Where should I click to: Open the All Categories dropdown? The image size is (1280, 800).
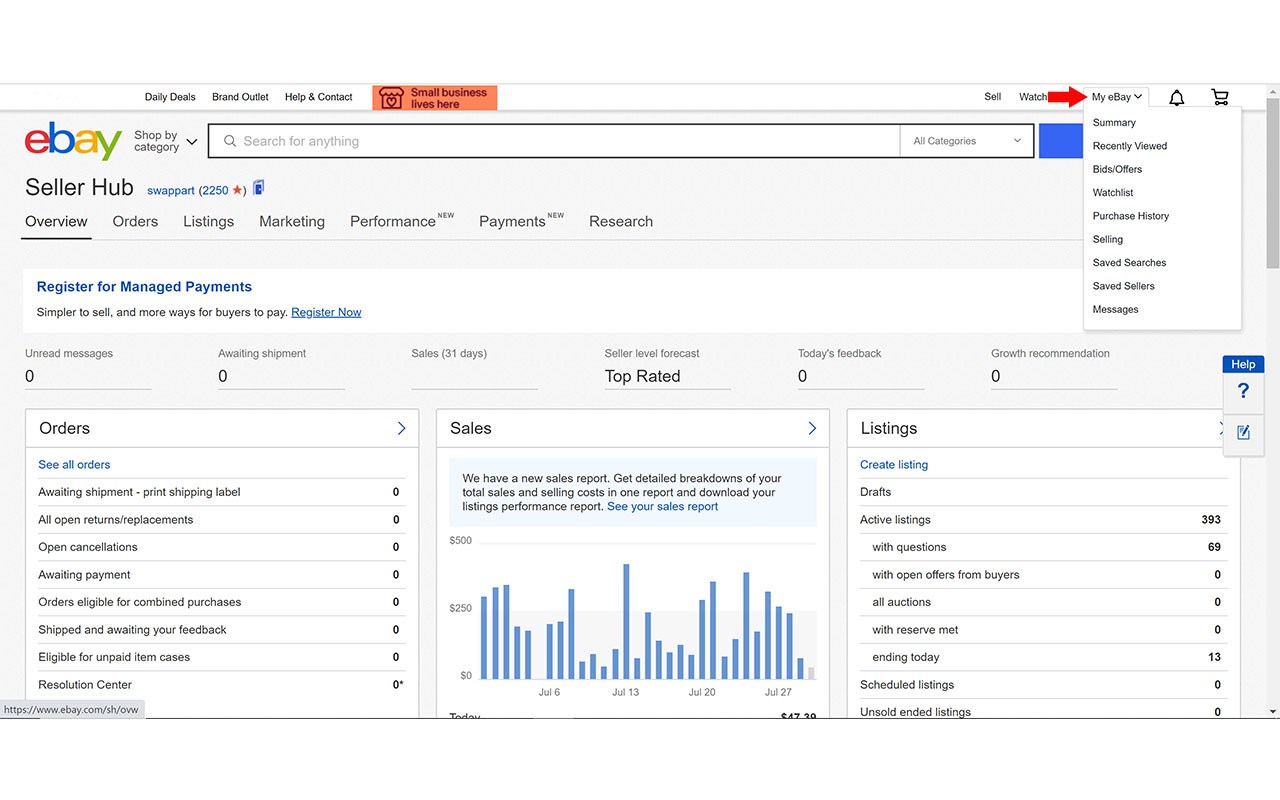click(x=968, y=141)
